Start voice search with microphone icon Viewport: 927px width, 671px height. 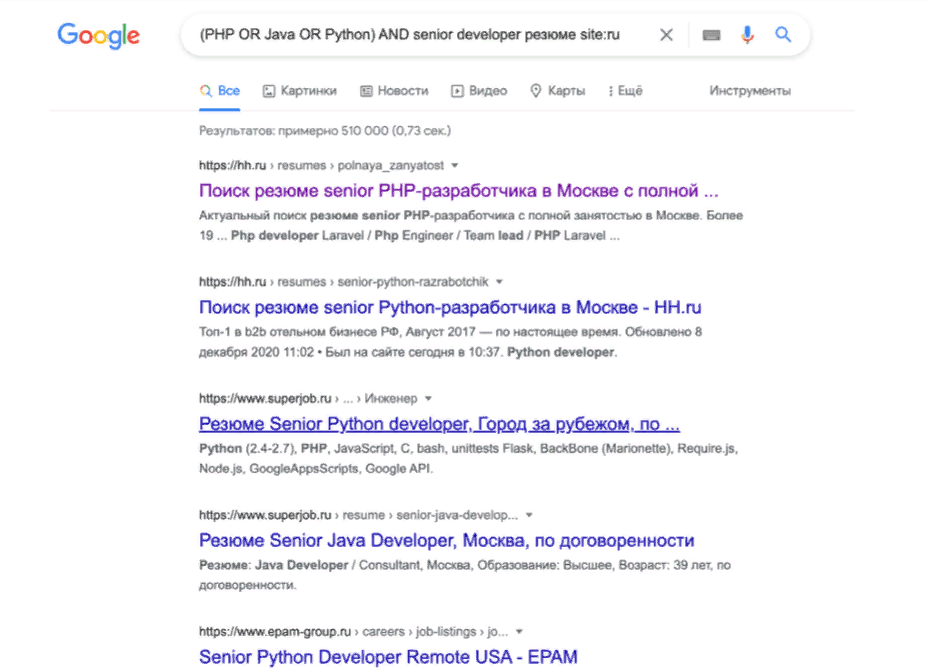pos(747,35)
